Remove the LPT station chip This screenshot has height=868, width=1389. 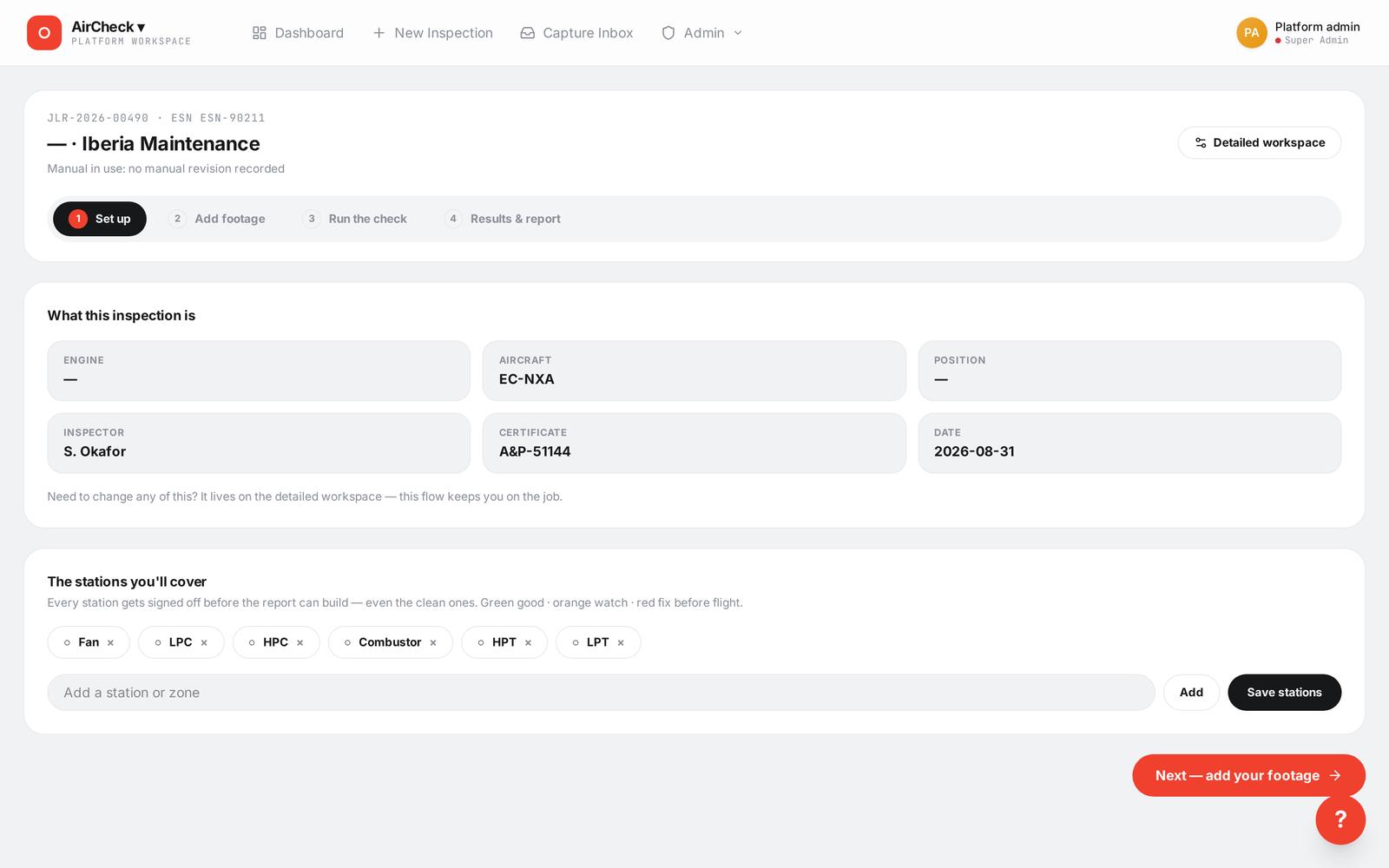pyautogui.click(x=621, y=643)
